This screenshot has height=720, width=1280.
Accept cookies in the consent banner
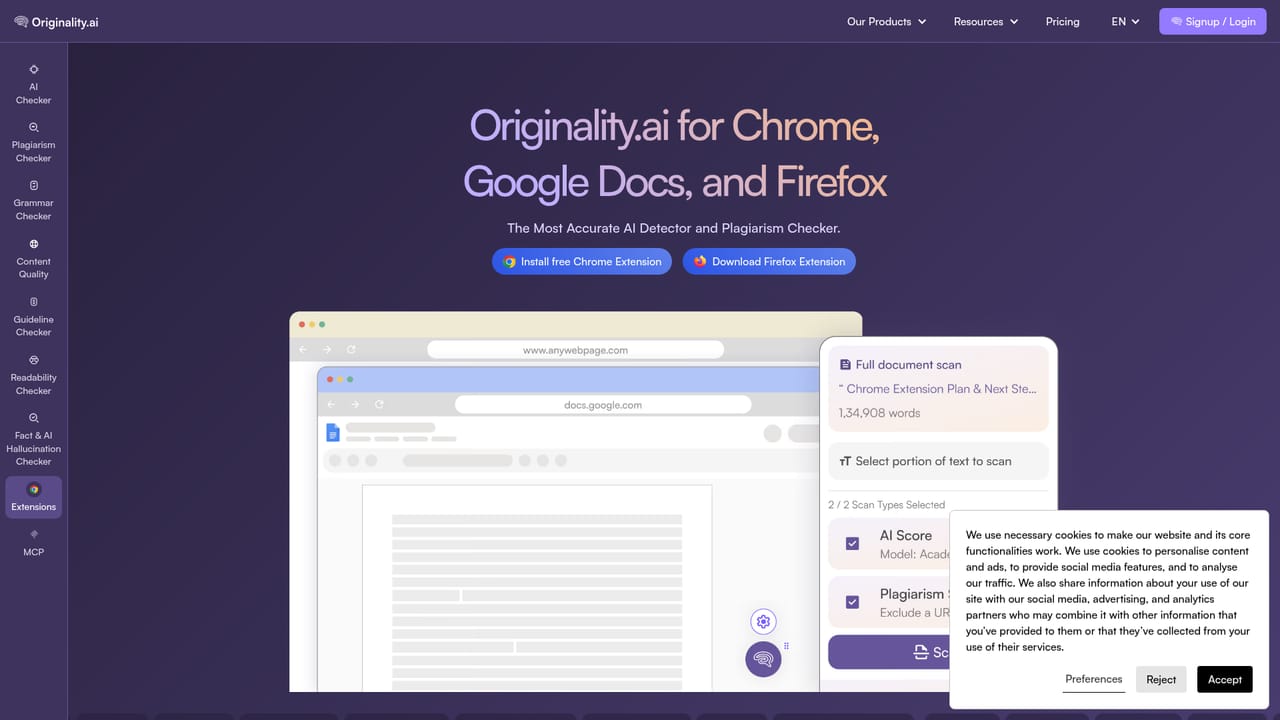pyautogui.click(x=1224, y=679)
